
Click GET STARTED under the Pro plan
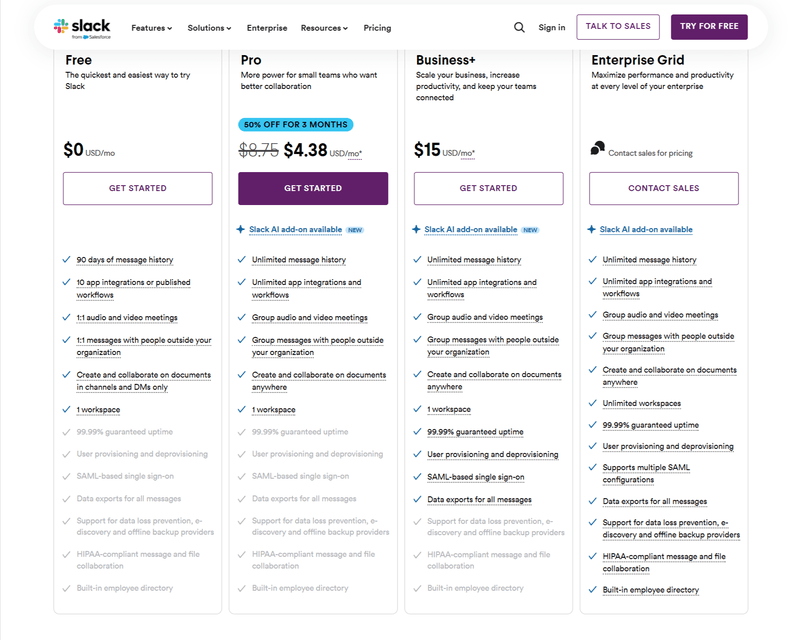click(312, 188)
